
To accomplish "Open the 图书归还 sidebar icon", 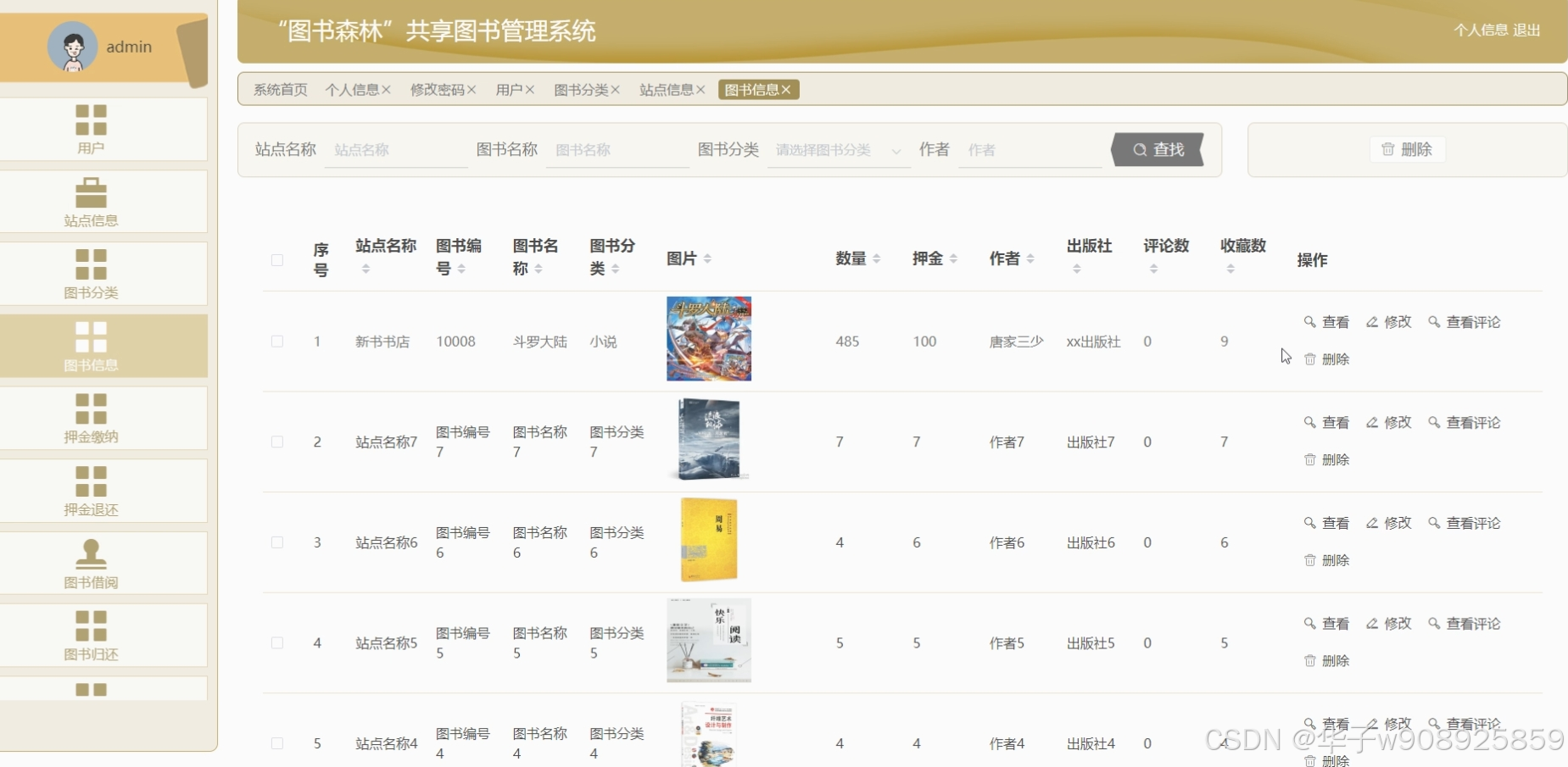I will [x=91, y=626].
